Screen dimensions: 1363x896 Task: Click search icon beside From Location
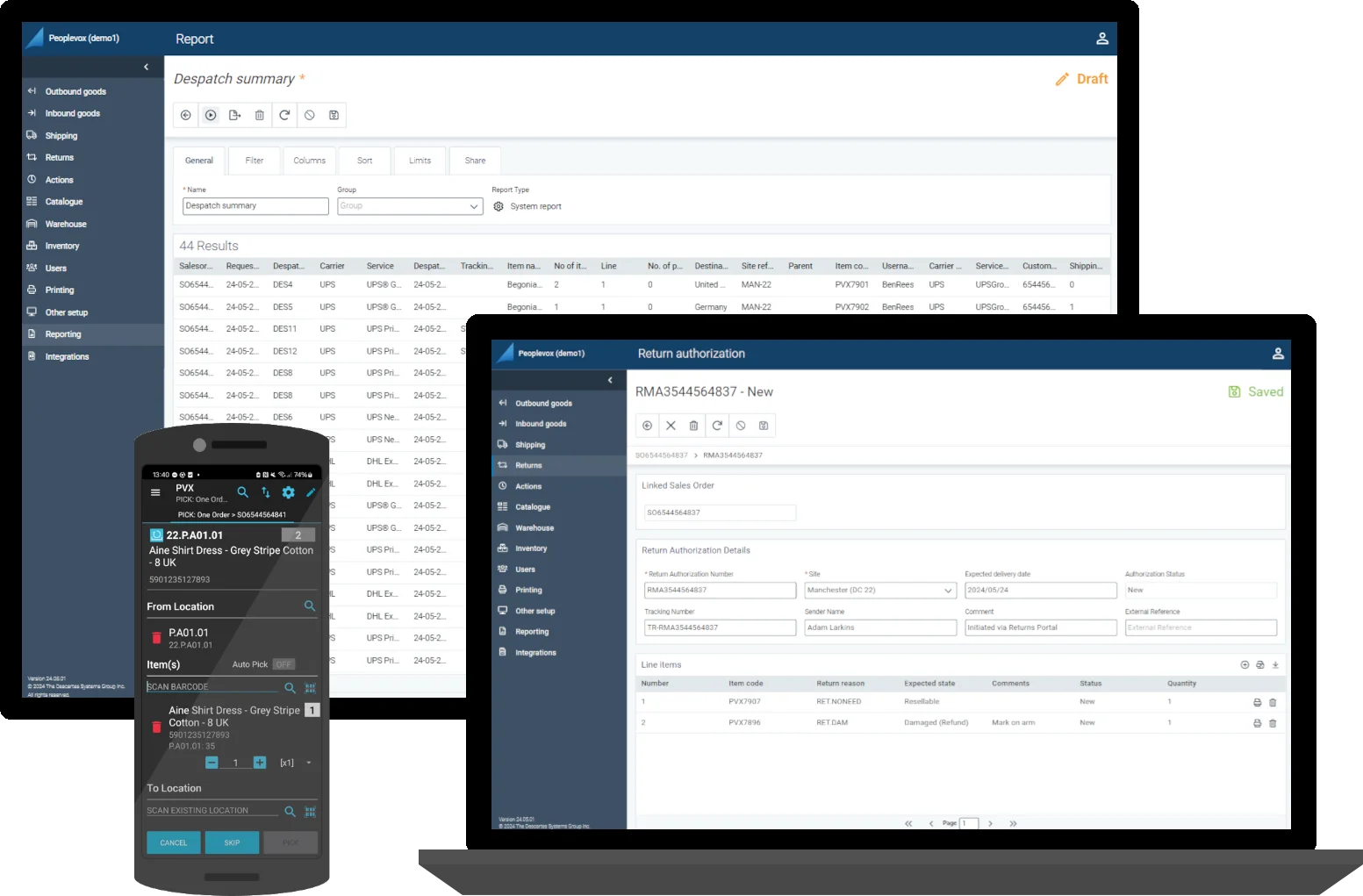(x=309, y=606)
